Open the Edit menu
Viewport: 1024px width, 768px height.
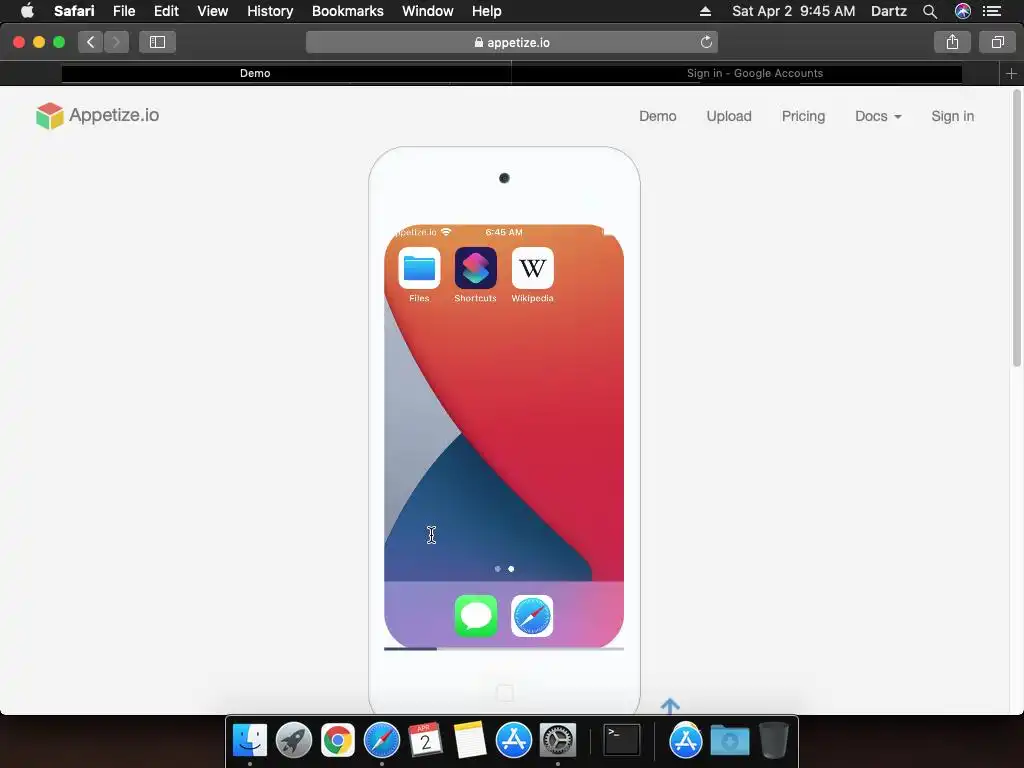pos(167,11)
